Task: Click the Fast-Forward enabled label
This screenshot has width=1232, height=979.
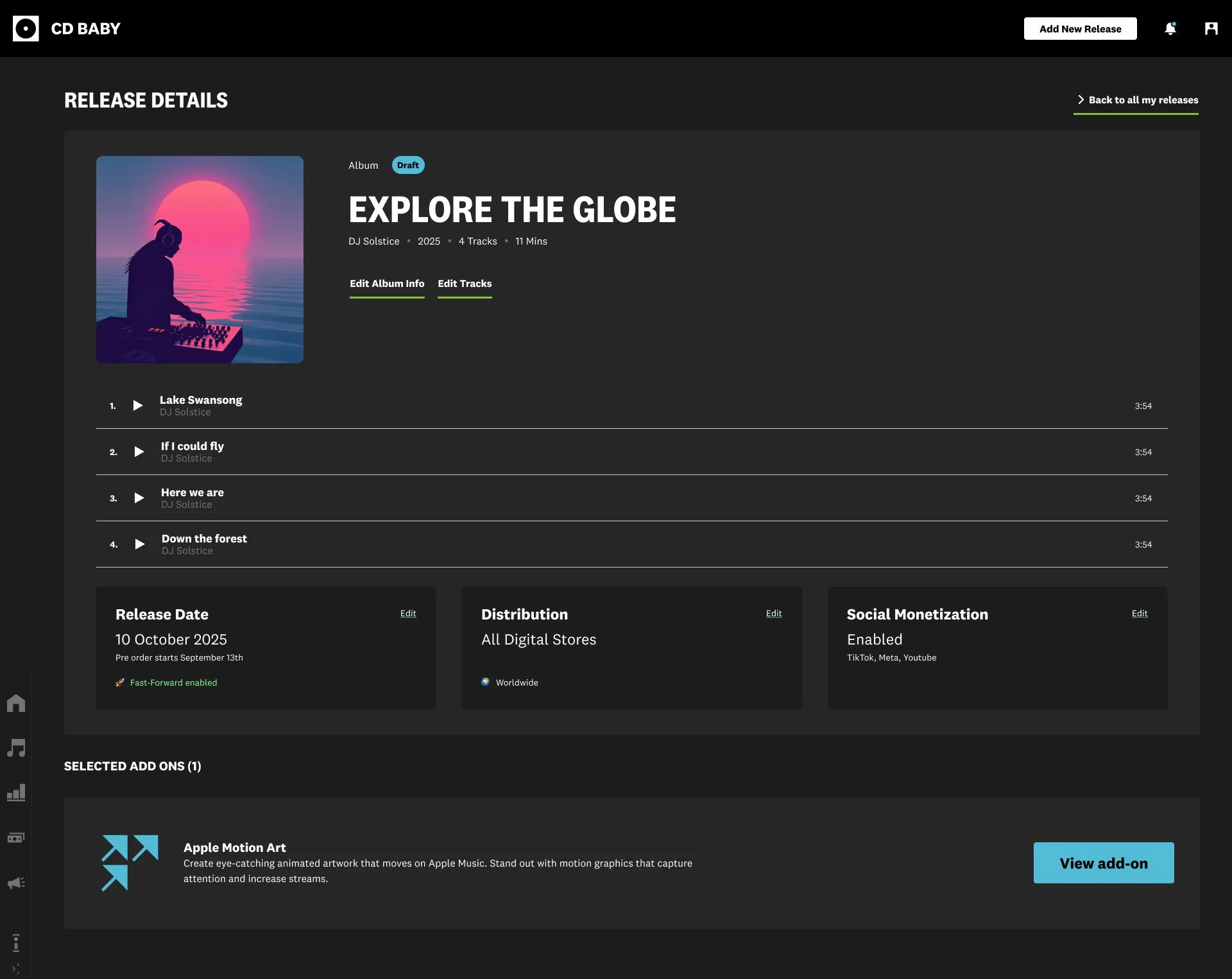Action: (173, 682)
